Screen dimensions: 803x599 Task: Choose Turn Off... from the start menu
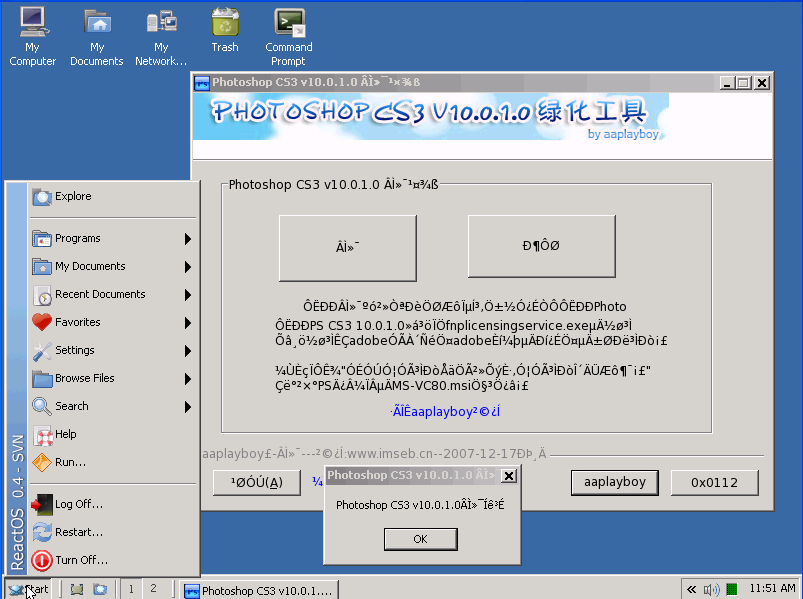113,561
